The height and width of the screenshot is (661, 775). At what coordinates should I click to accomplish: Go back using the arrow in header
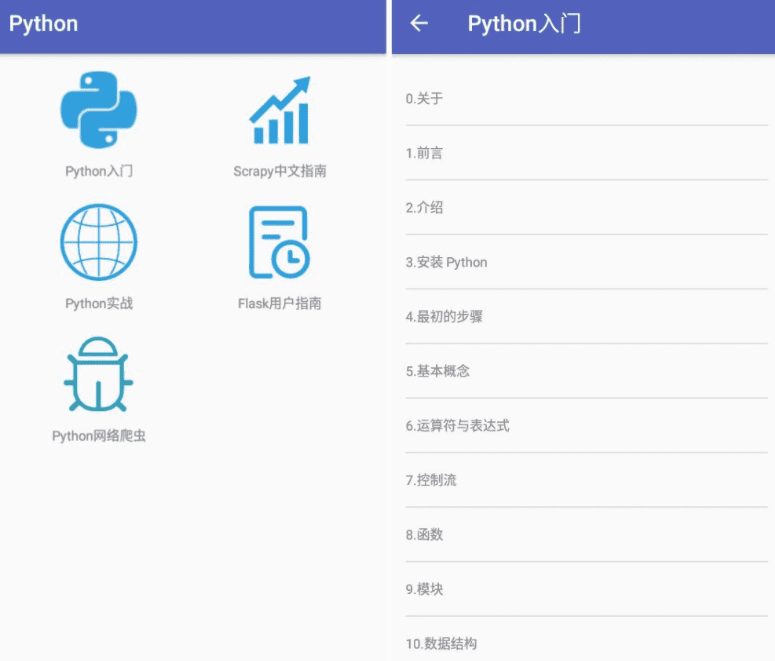419,23
